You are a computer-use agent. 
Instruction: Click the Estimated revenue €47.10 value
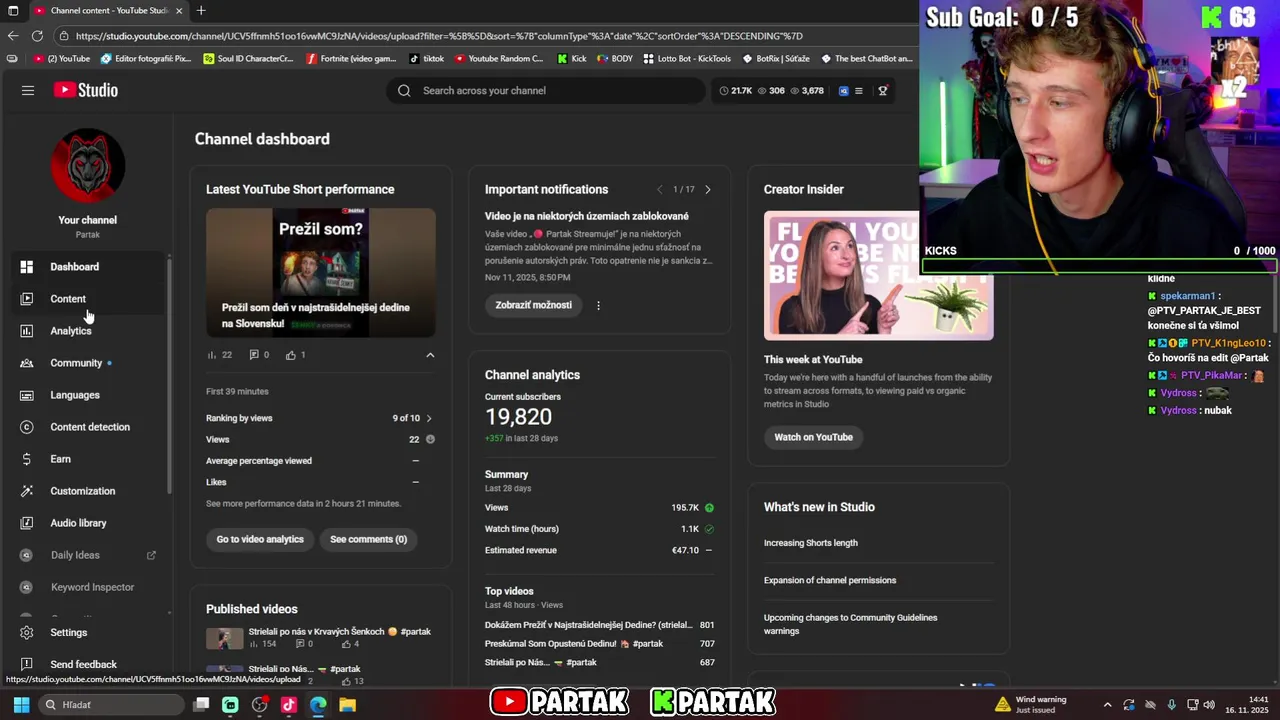click(x=685, y=550)
